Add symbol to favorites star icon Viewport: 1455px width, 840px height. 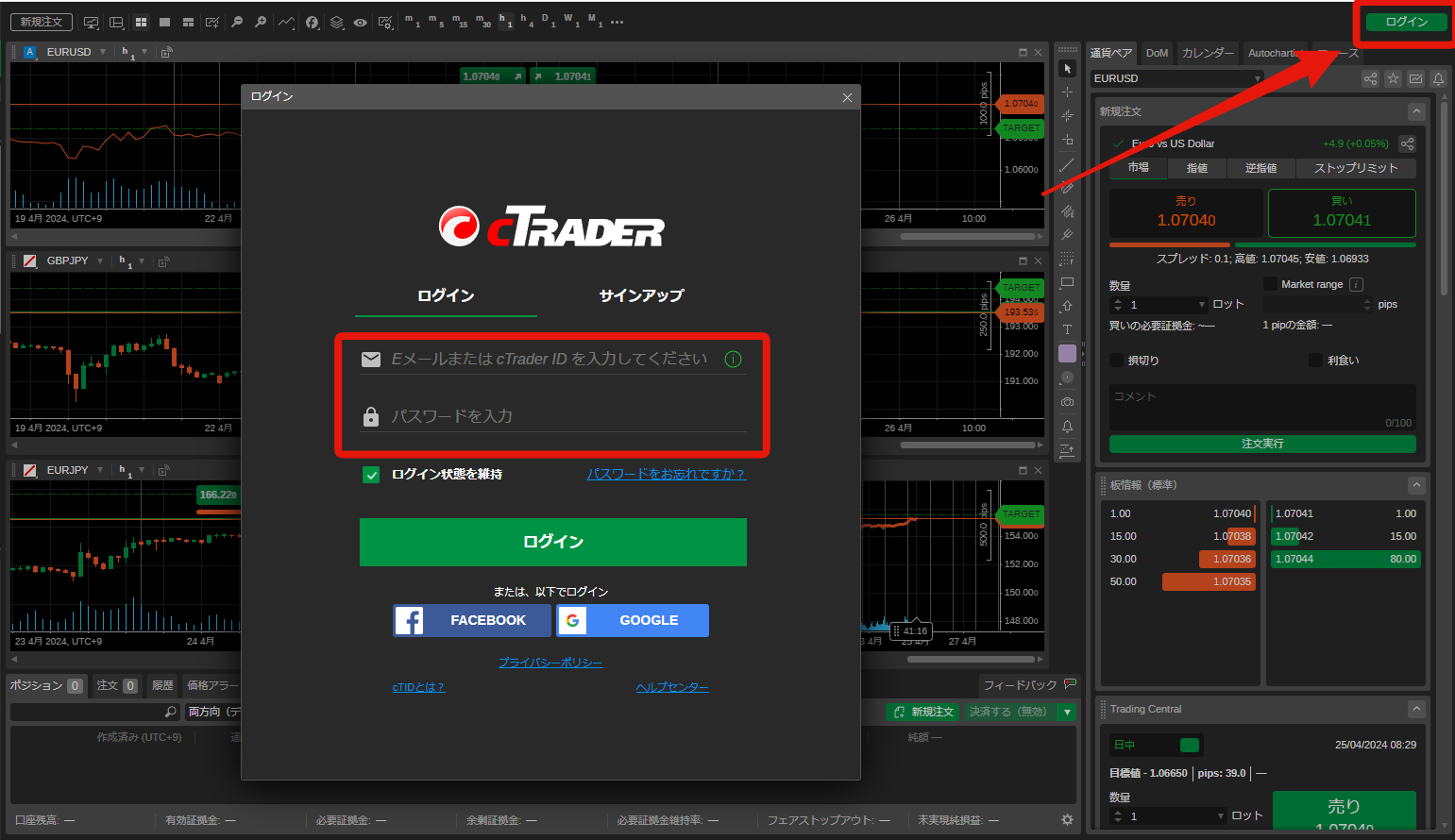click(x=1393, y=78)
